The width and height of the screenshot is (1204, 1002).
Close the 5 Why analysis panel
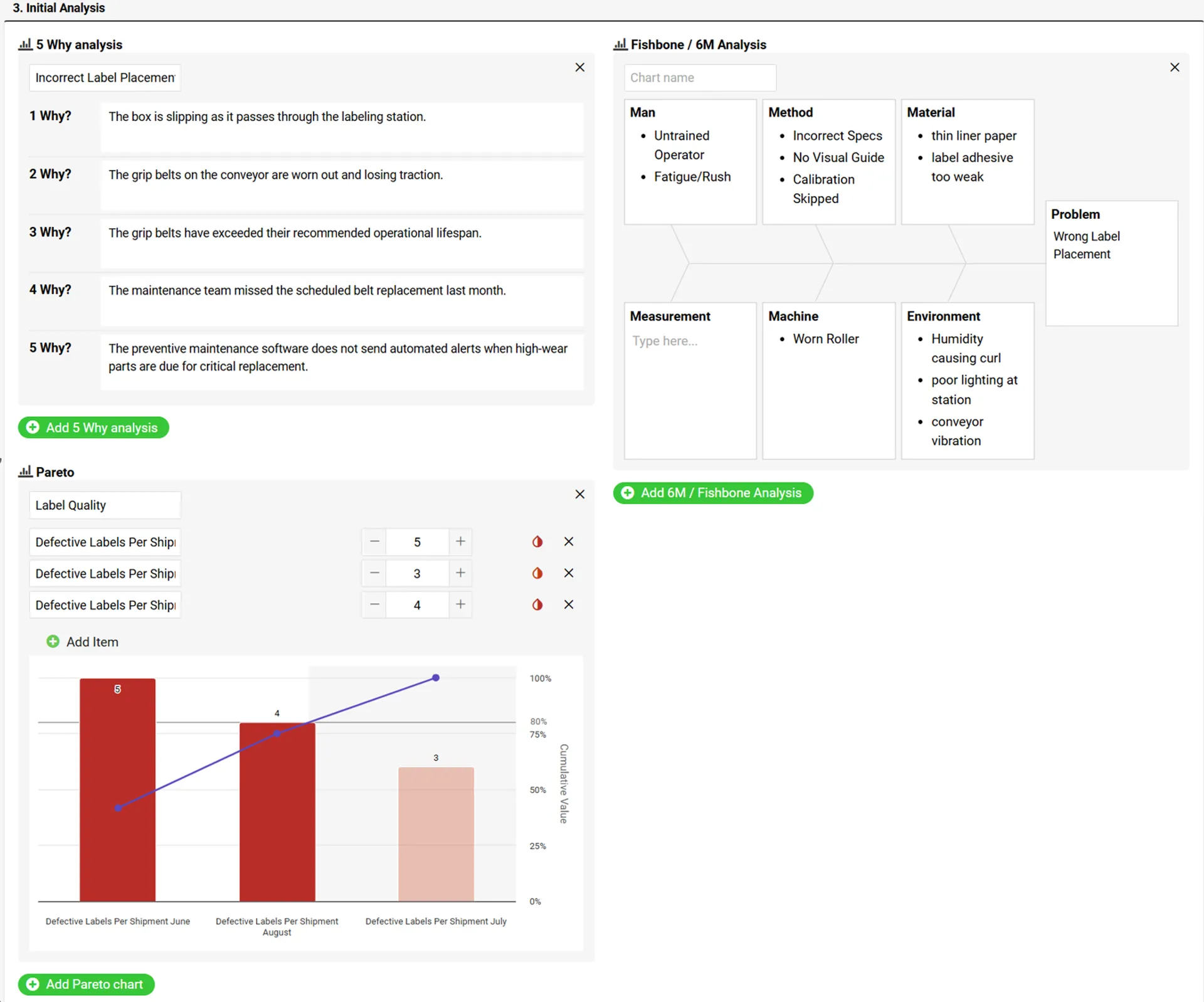point(580,67)
